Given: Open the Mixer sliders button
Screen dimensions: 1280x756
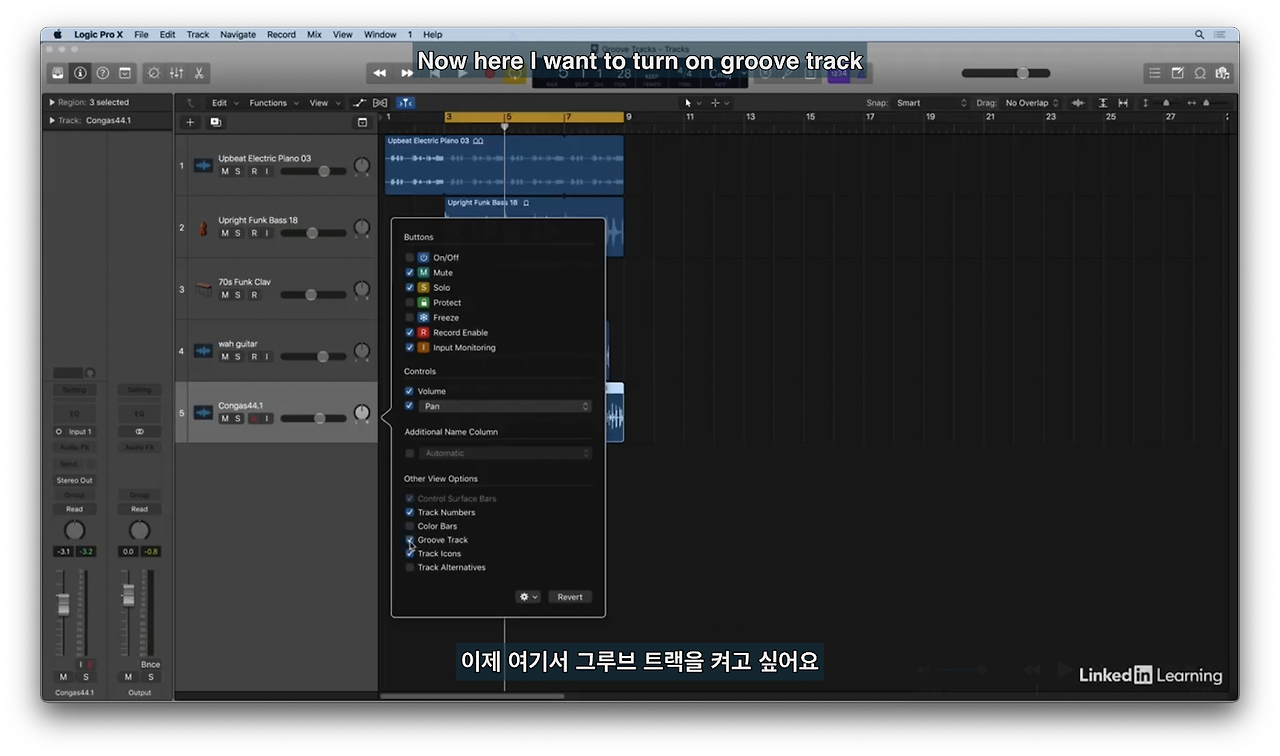Looking at the screenshot, I should (176, 73).
